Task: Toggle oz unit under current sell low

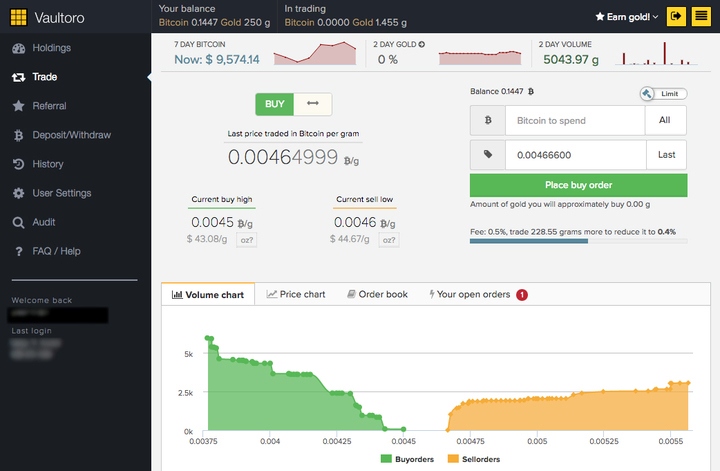Action: tap(389, 240)
